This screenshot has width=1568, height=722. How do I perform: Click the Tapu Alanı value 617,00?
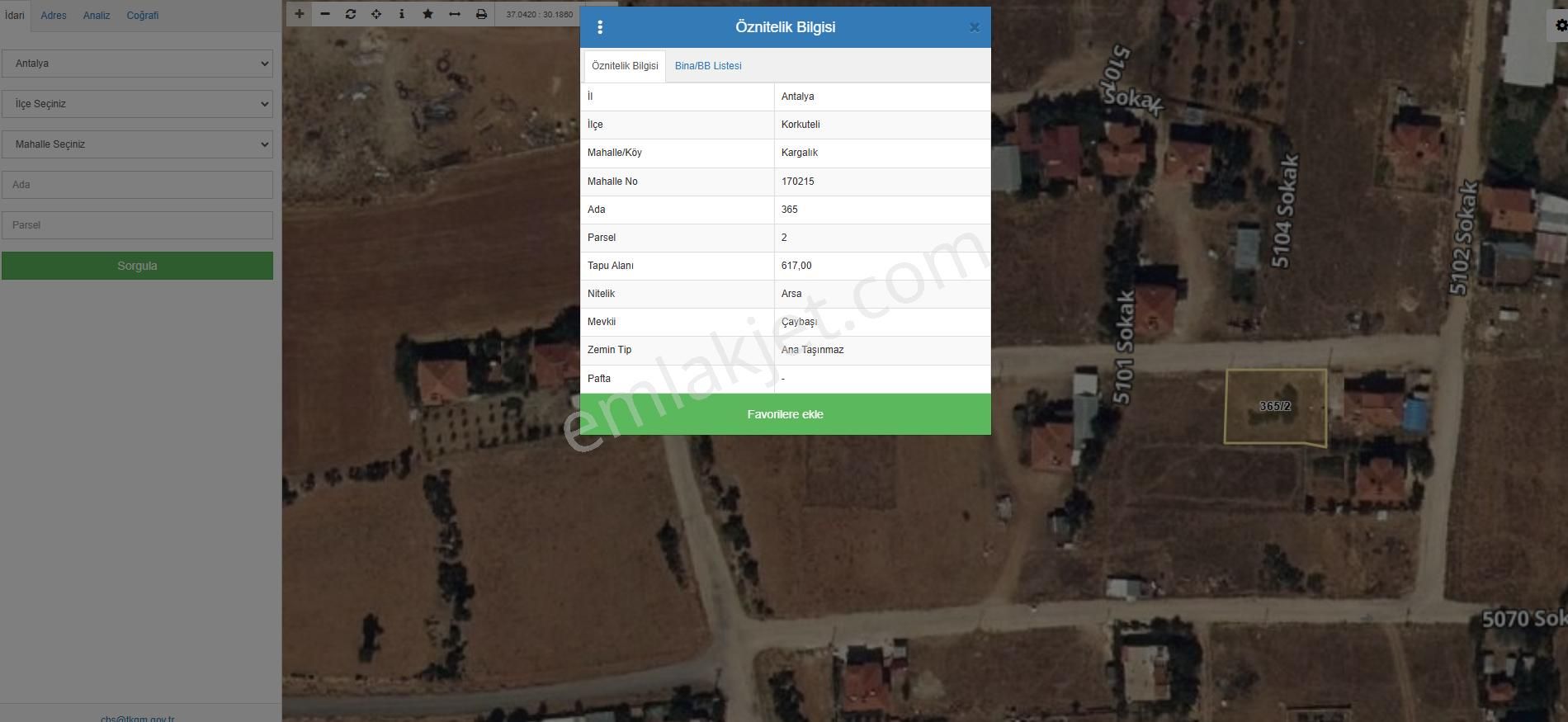coord(882,266)
